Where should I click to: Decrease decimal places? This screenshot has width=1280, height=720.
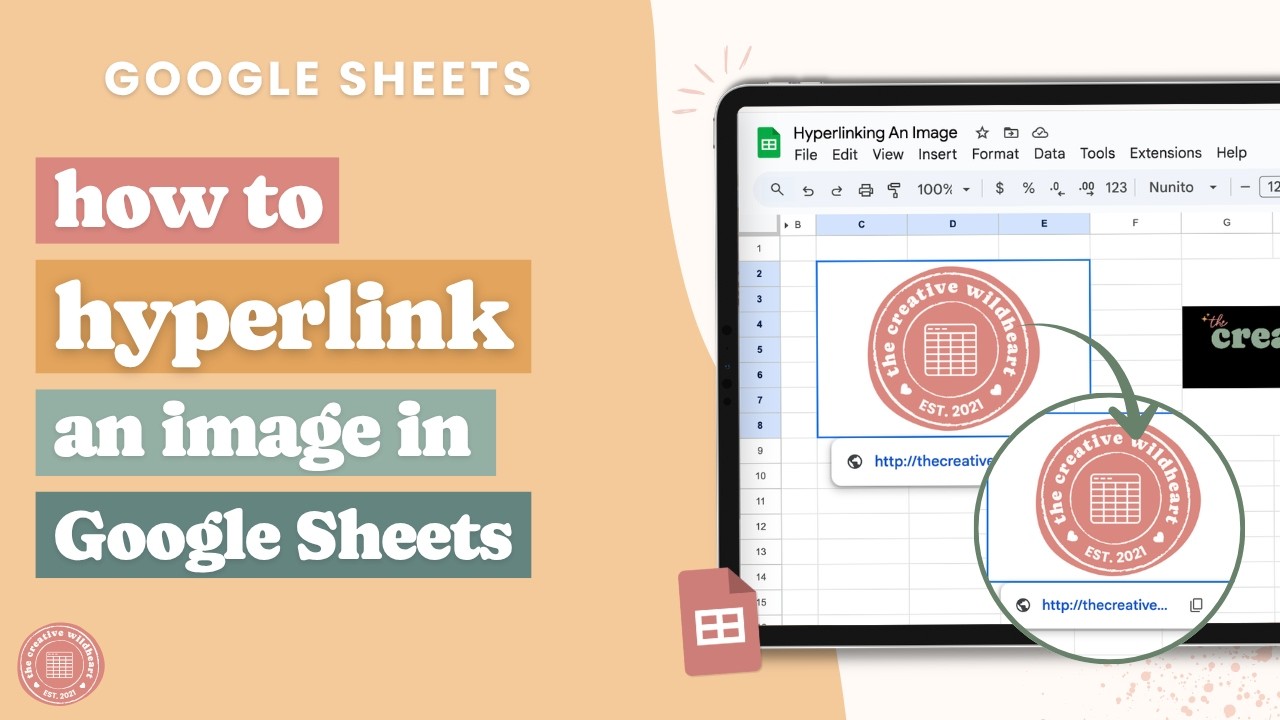tap(1057, 188)
